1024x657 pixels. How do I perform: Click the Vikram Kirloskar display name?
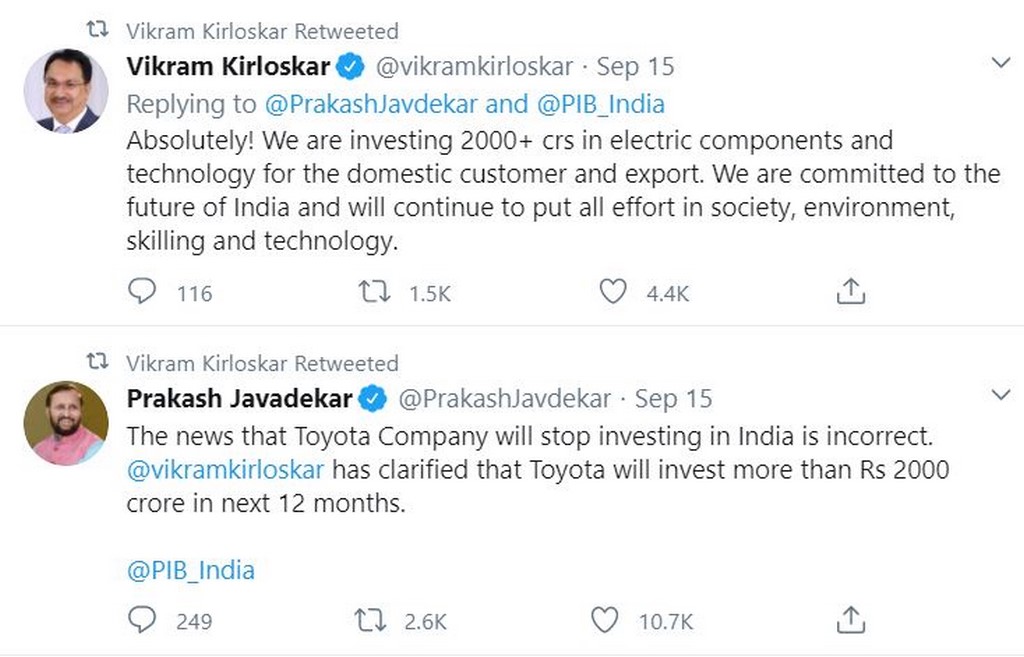(228, 67)
